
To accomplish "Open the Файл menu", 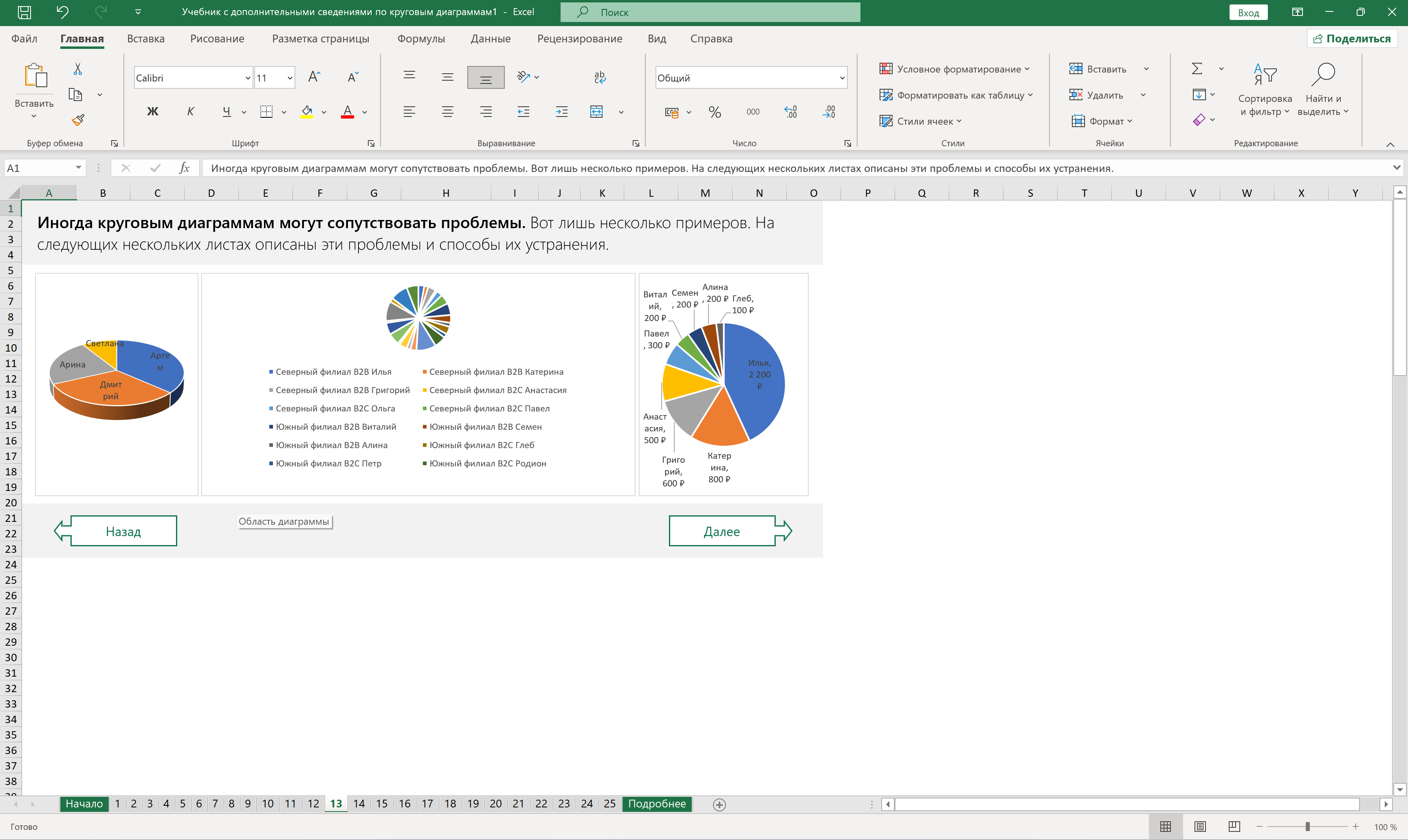I will coord(24,38).
